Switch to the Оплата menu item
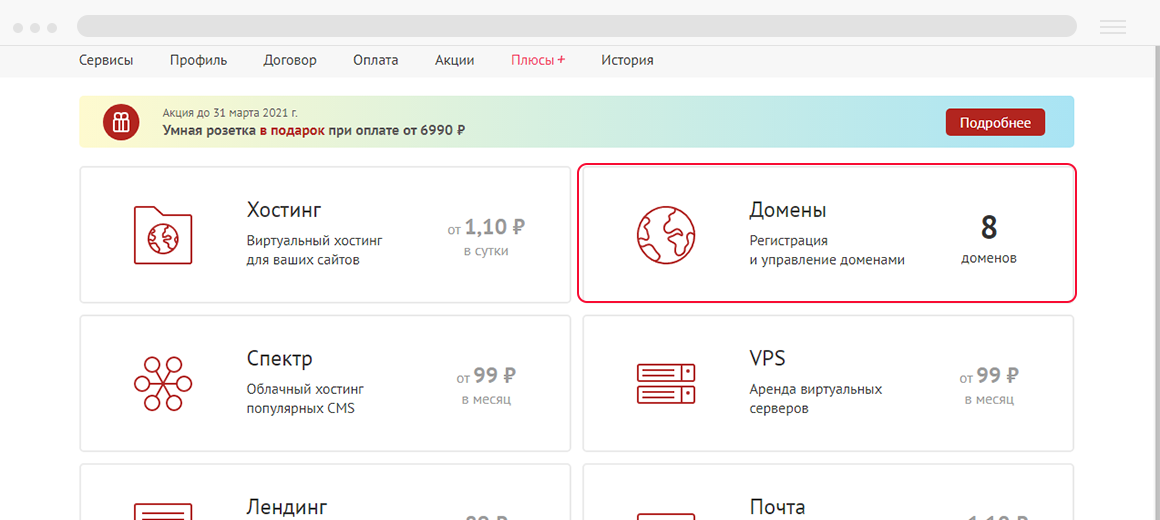1160x520 pixels. click(x=376, y=61)
